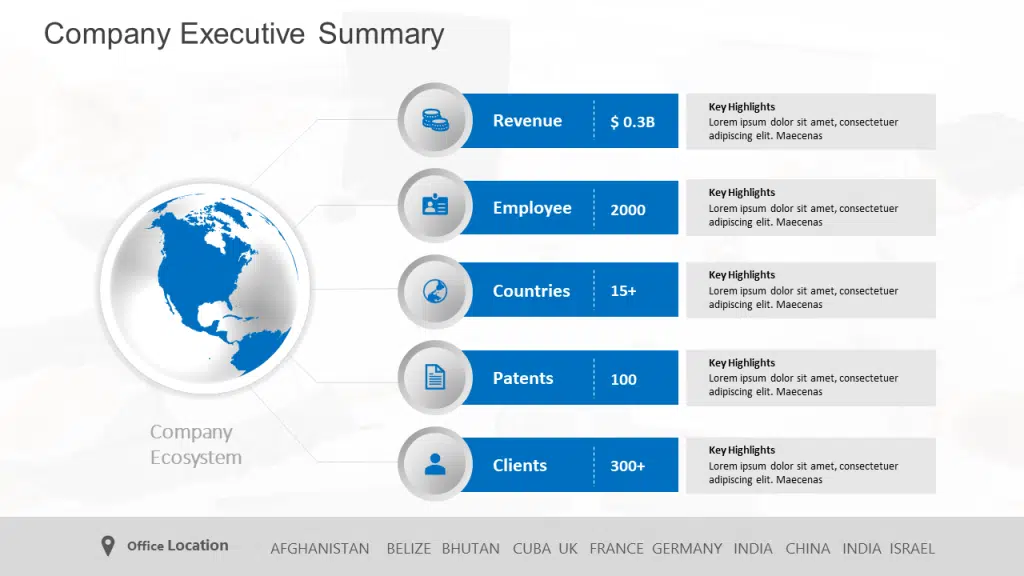This screenshot has height=576, width=1024.
Task: Click the Office Location map pin icon
Action: point(108,546)
